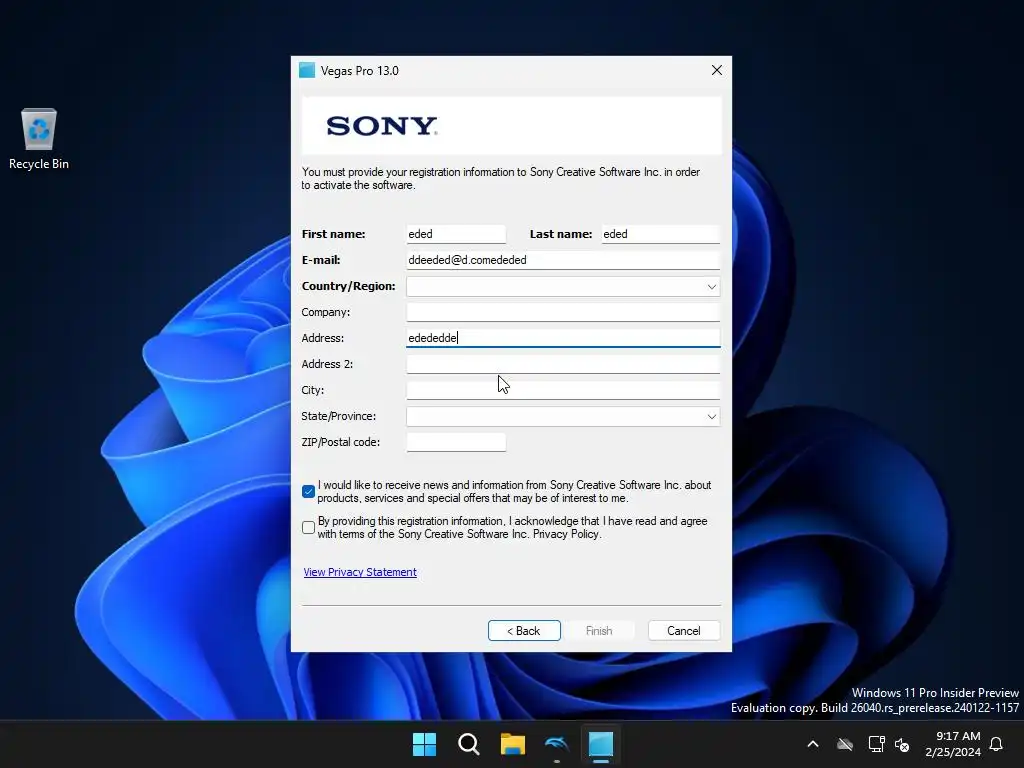
Task: Click the OneDrive cloud tray icon
Action: click(x=845, y=744)
